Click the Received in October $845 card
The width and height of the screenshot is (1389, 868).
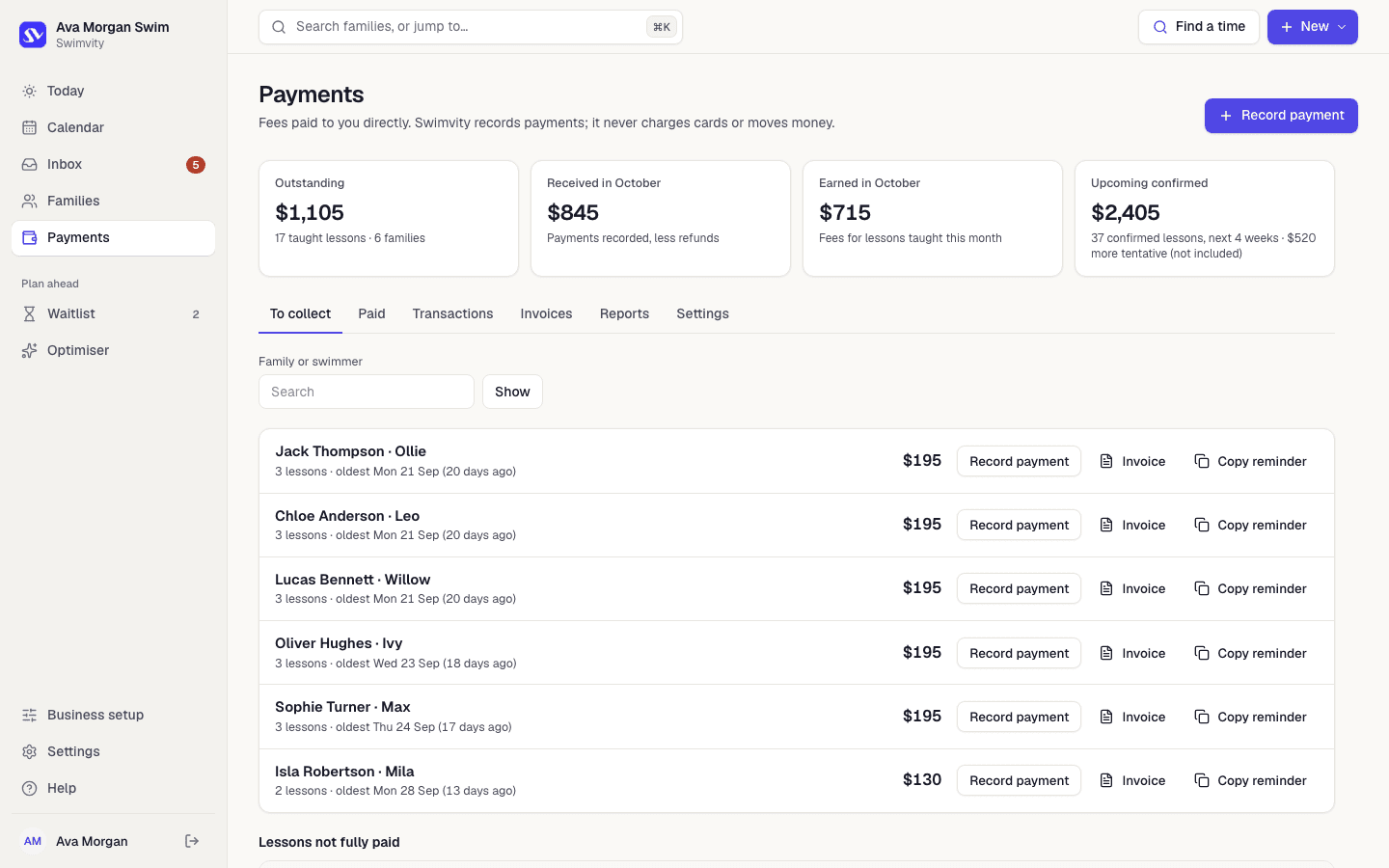pos(661,218)
